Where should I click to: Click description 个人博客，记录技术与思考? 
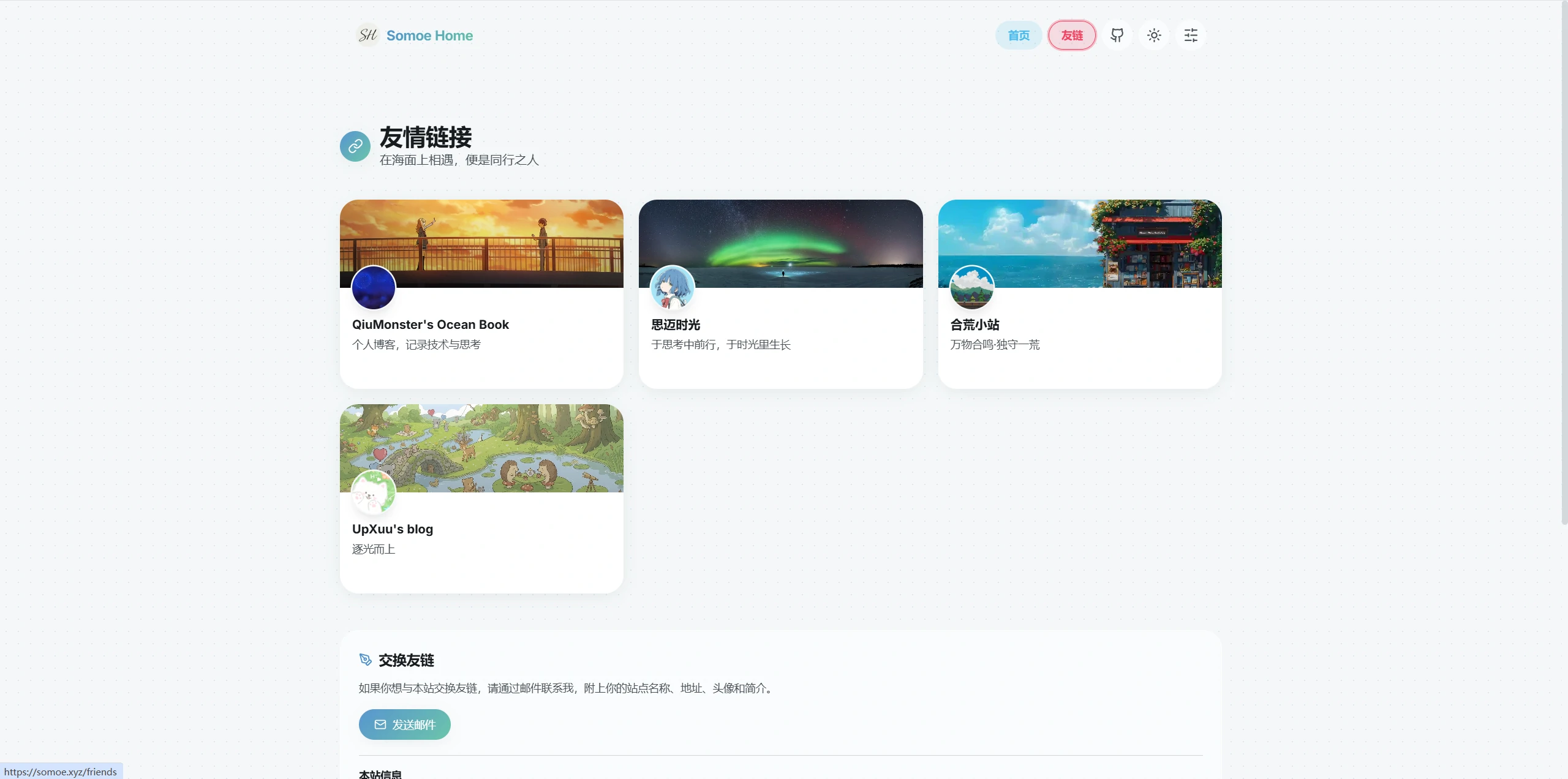417,345
